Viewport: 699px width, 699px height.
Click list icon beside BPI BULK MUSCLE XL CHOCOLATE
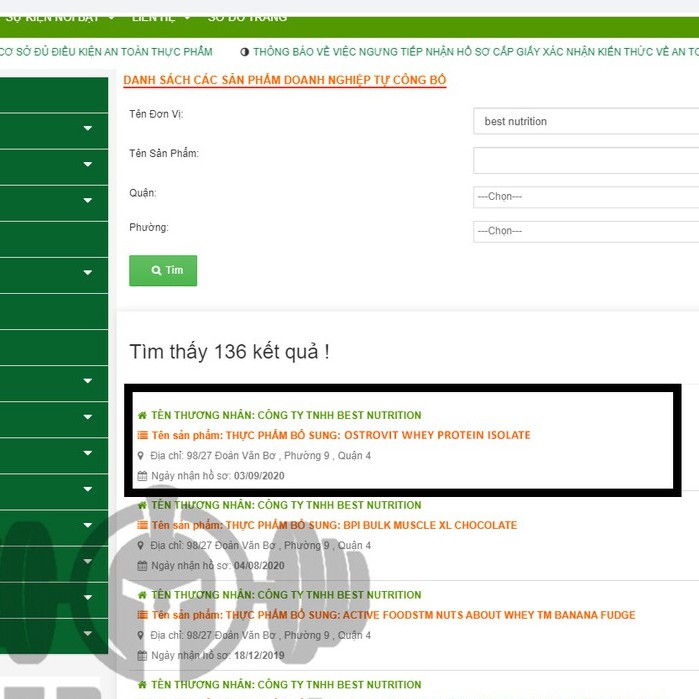[142, 525]
